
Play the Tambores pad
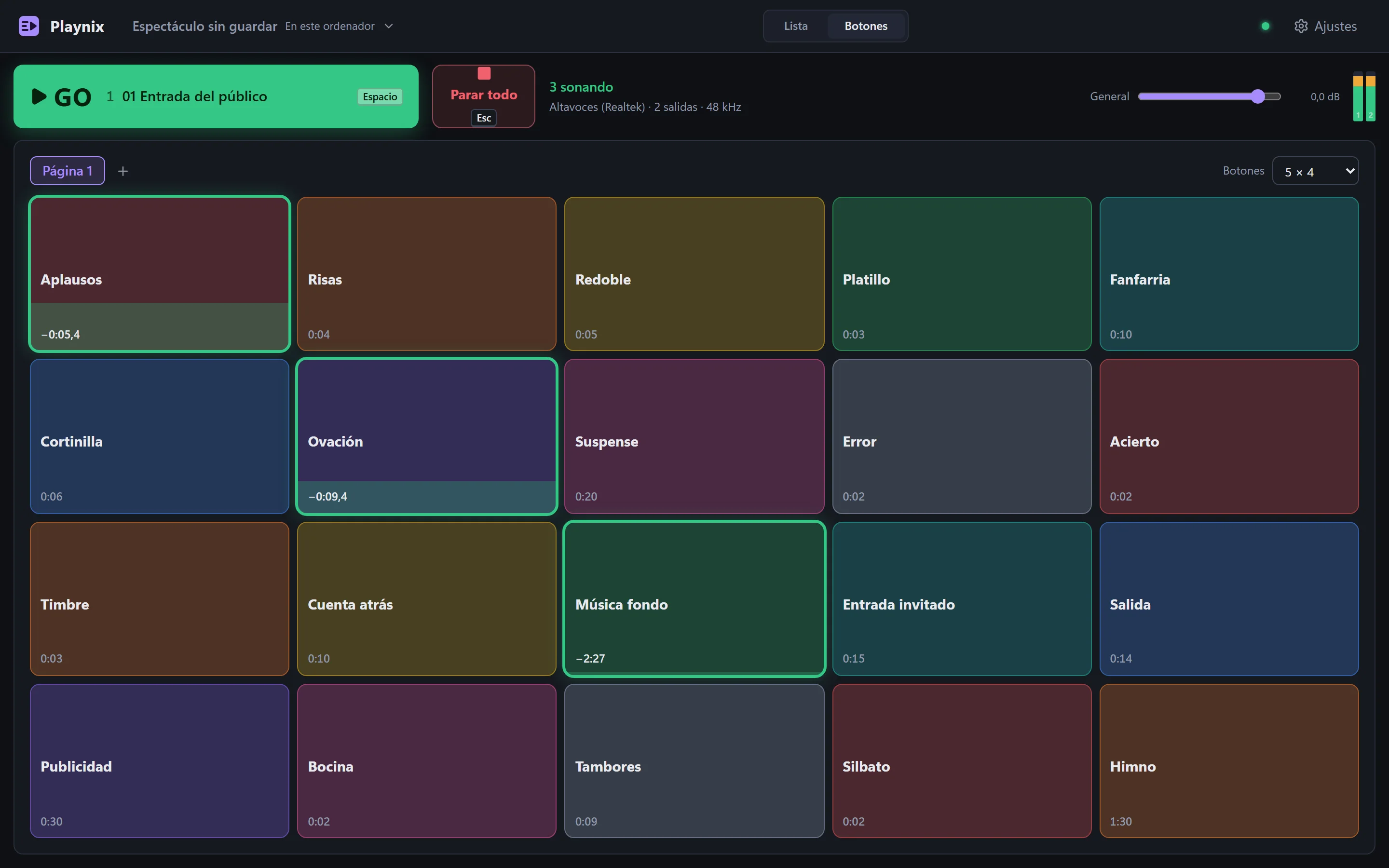(x=694, y=760)
